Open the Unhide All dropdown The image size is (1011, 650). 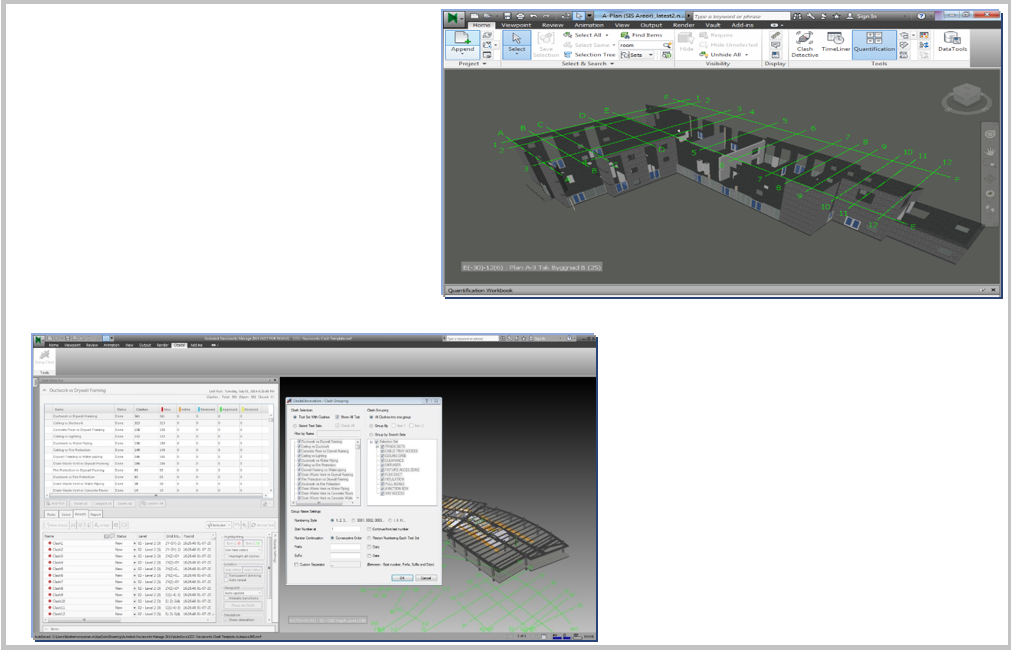tap(747, 55)
